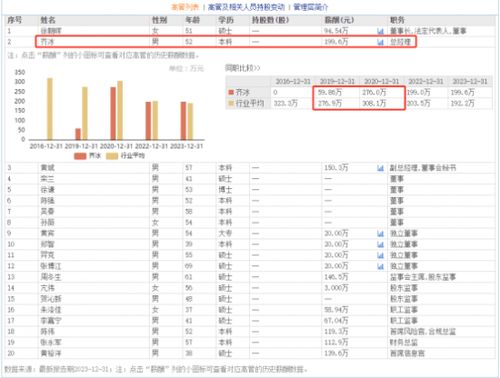Click salary chart icon for 齐冰 row 2
Viewport: 500px width, 378px height.
point(380,42)
